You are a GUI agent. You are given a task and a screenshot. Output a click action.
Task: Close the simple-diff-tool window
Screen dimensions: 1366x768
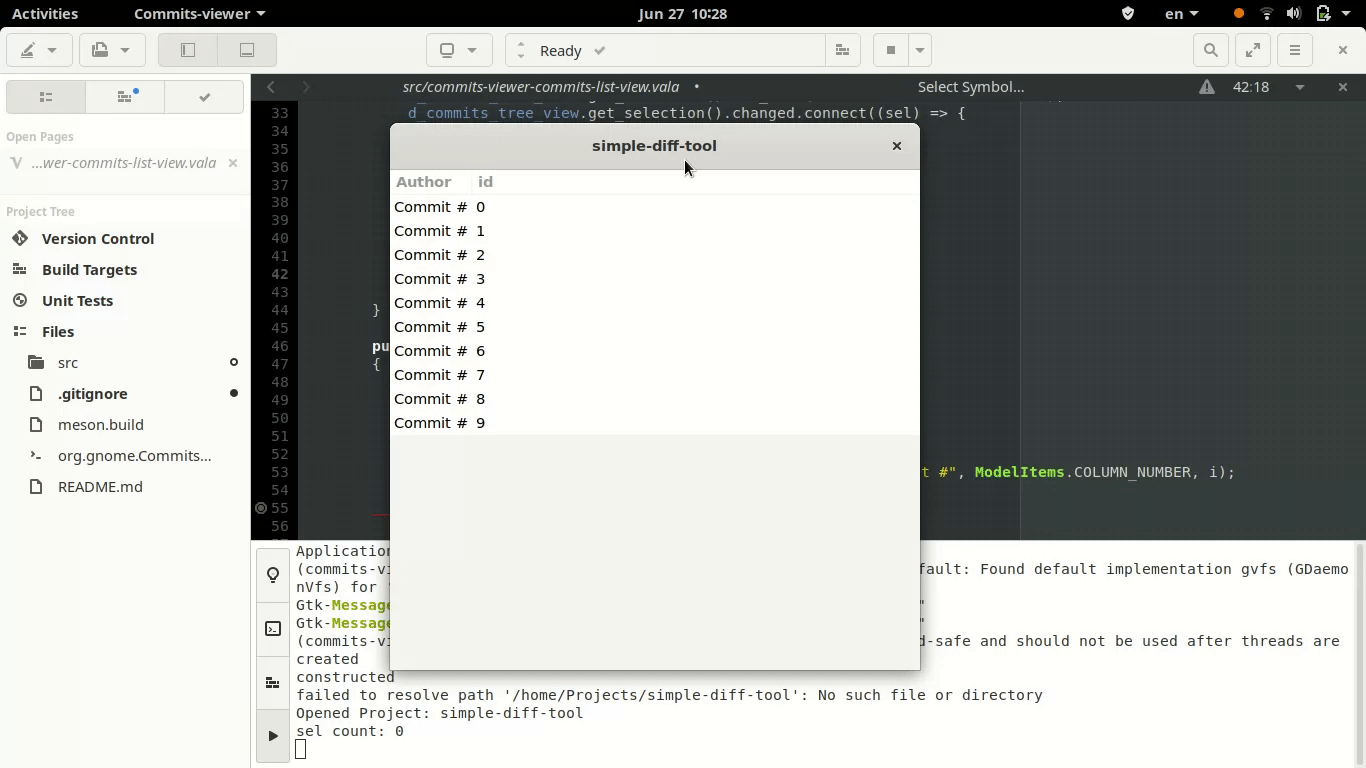897,146
